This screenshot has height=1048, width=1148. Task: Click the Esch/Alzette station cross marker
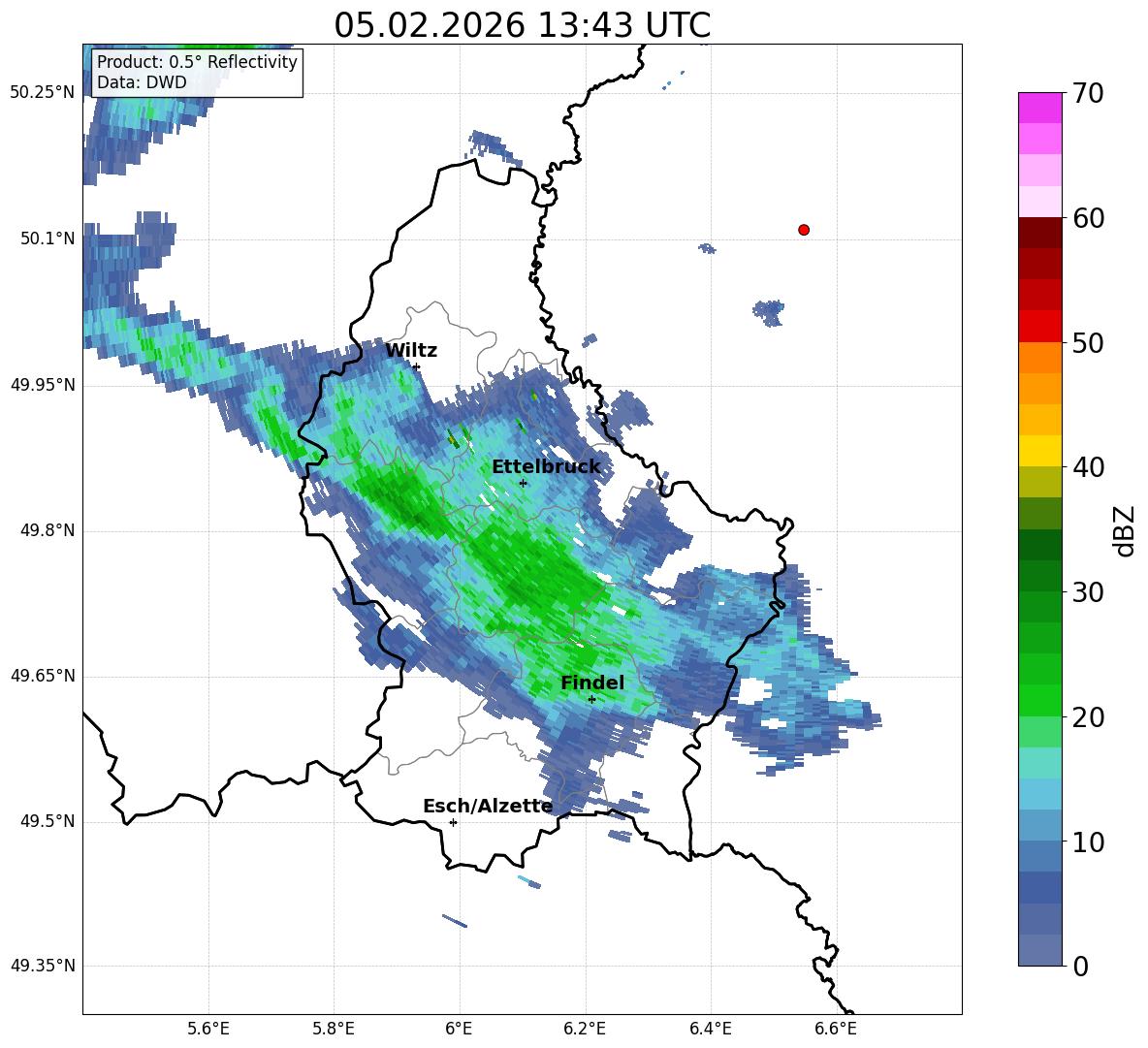point(453,822)
